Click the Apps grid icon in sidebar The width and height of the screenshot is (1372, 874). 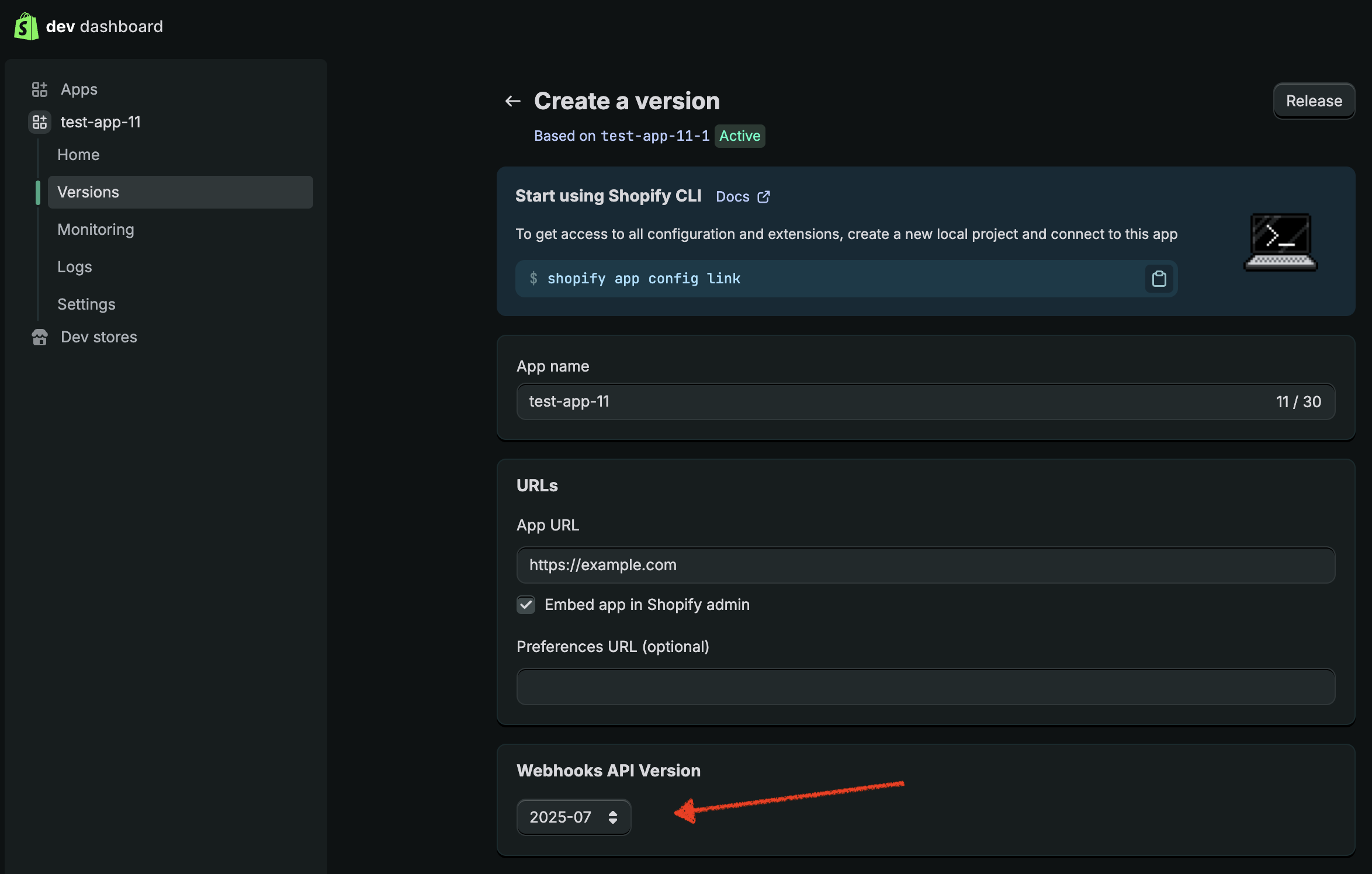coord(39,89)
